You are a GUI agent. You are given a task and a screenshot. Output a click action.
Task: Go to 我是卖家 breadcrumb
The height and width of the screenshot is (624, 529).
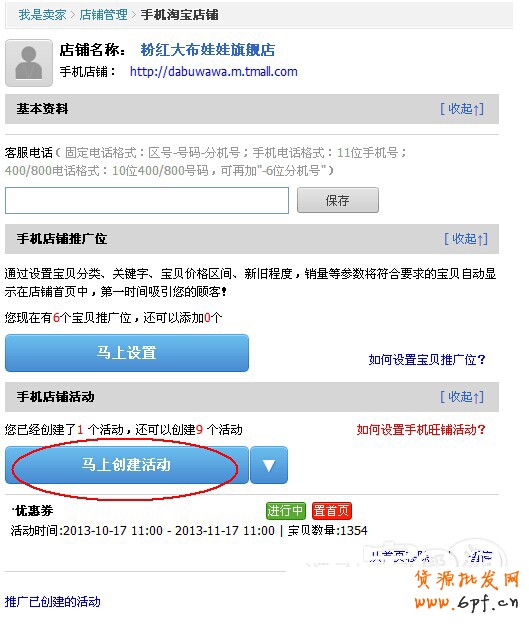tap(42, 15)
